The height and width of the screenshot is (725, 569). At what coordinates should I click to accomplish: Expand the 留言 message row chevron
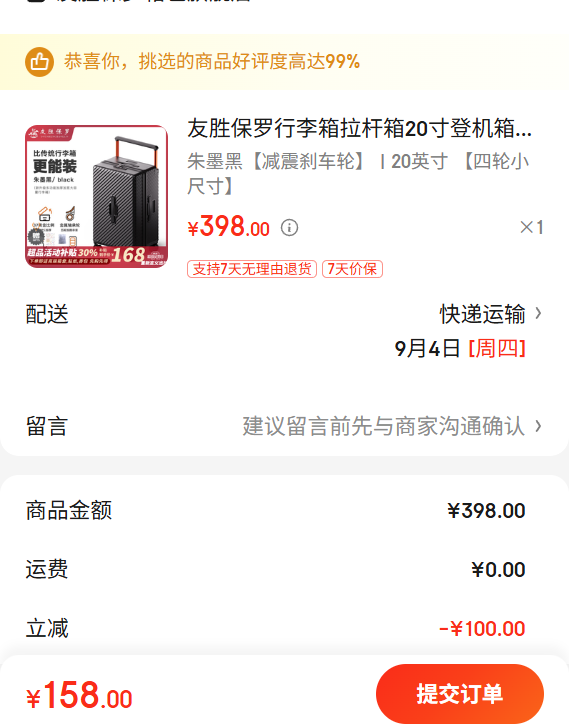(x=538, y=426)
